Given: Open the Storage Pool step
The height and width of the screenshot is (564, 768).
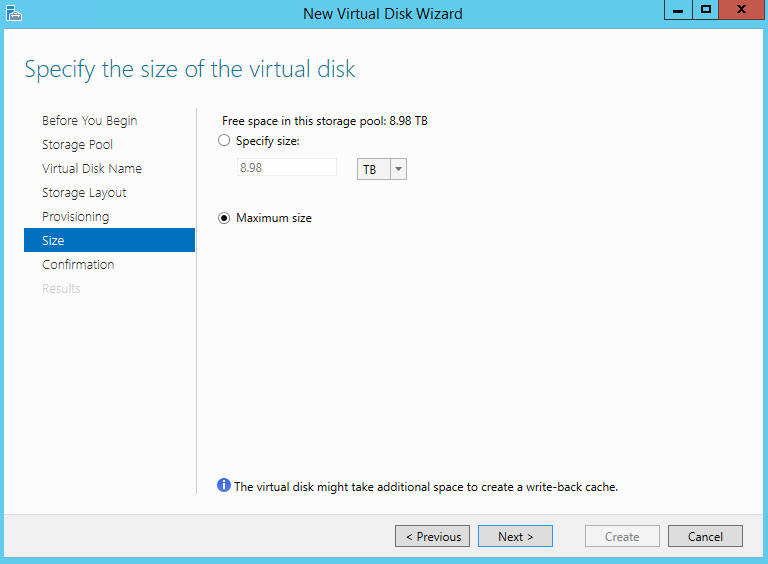Looking at the screenshot, I should pos(78,145).
